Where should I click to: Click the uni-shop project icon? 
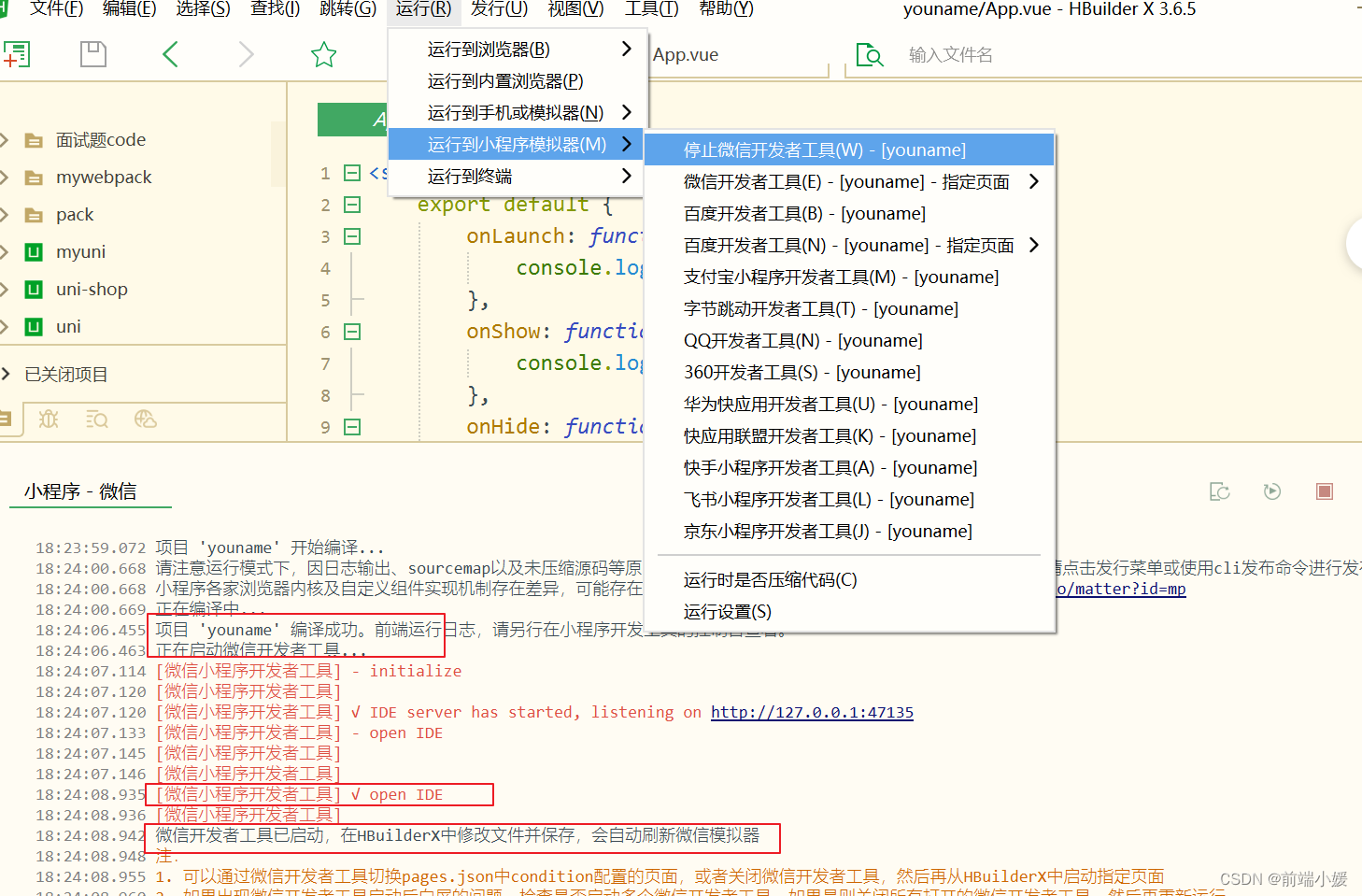point(34,290)
